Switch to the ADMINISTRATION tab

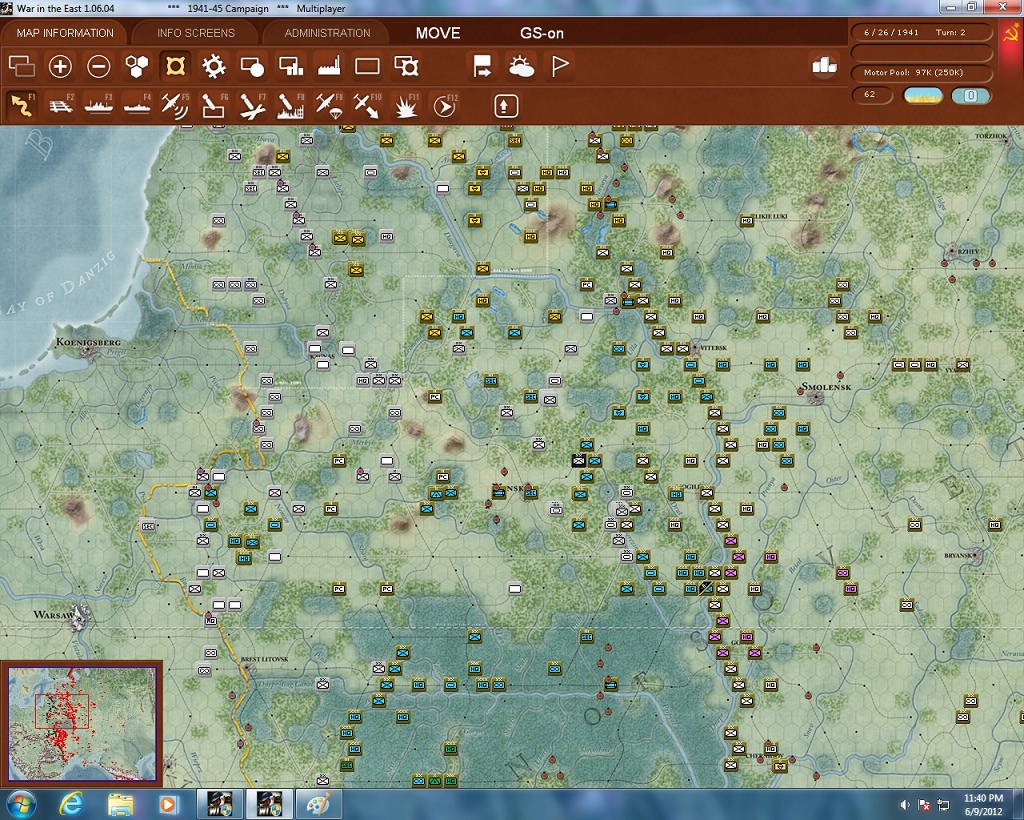327,33
